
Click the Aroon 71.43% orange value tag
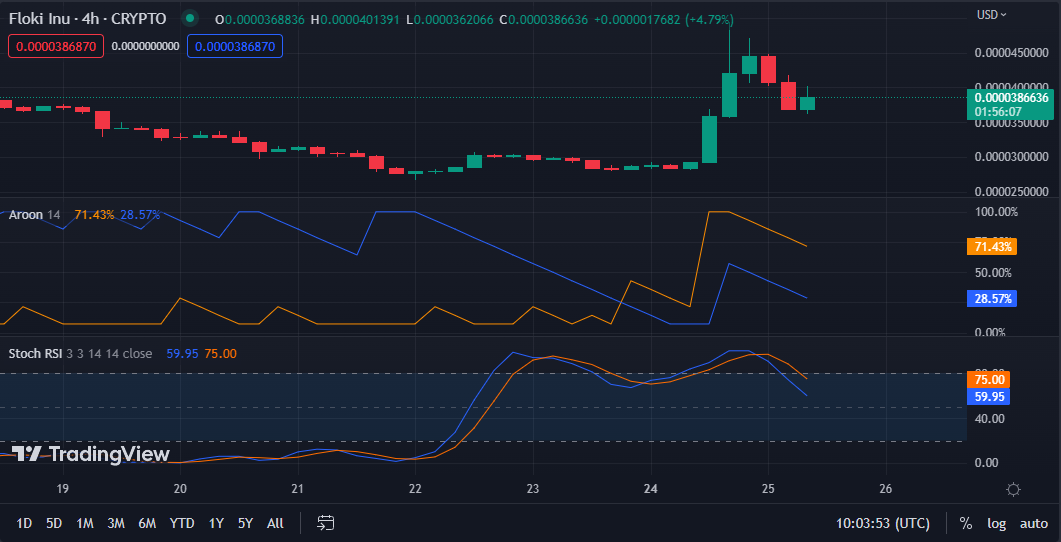point(992,246)
